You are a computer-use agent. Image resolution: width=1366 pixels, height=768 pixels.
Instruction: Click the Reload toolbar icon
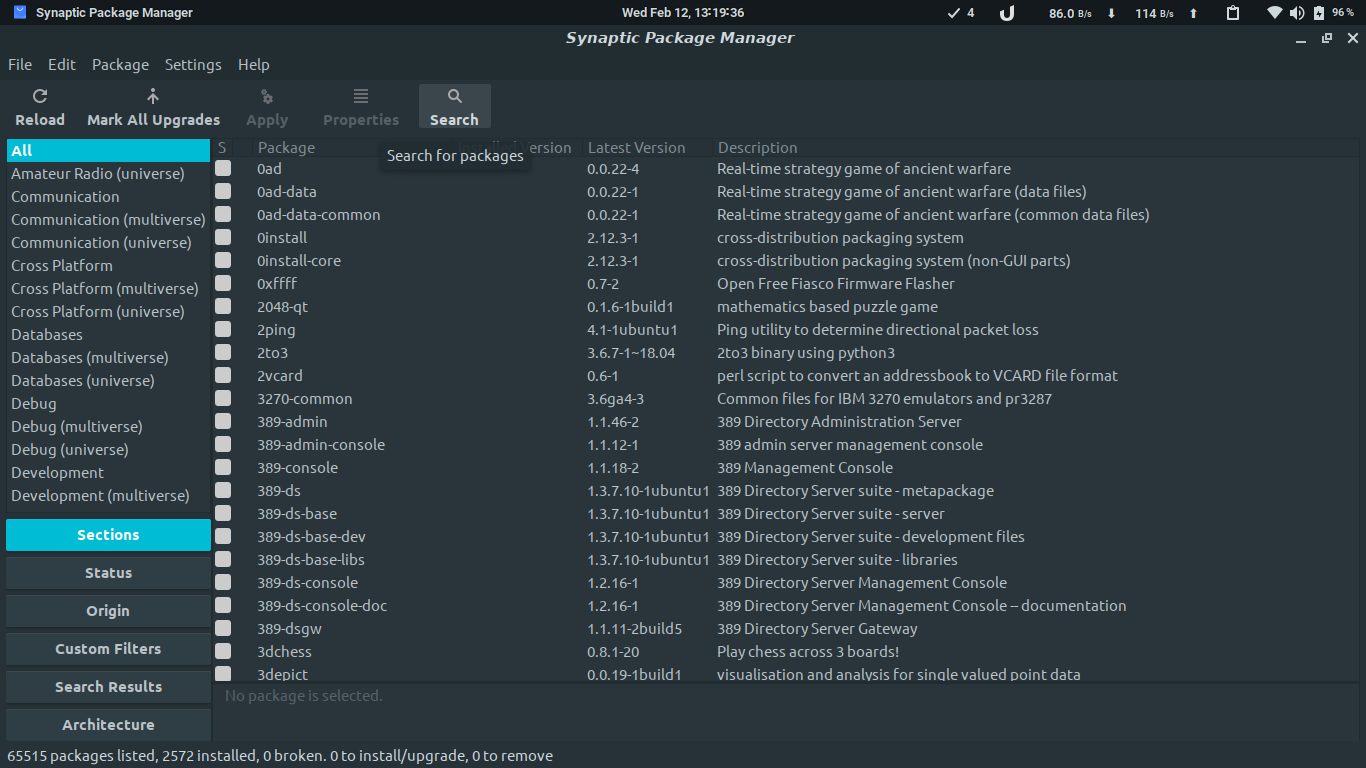point(40,96)
